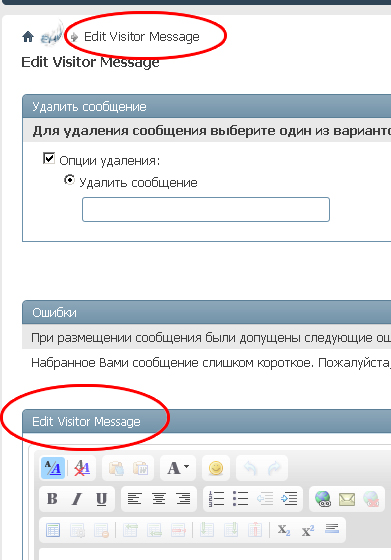The height and width of the screenshot is (560, 391).
Task: Insert a bulleted list
Action: [x=240, y=499]
